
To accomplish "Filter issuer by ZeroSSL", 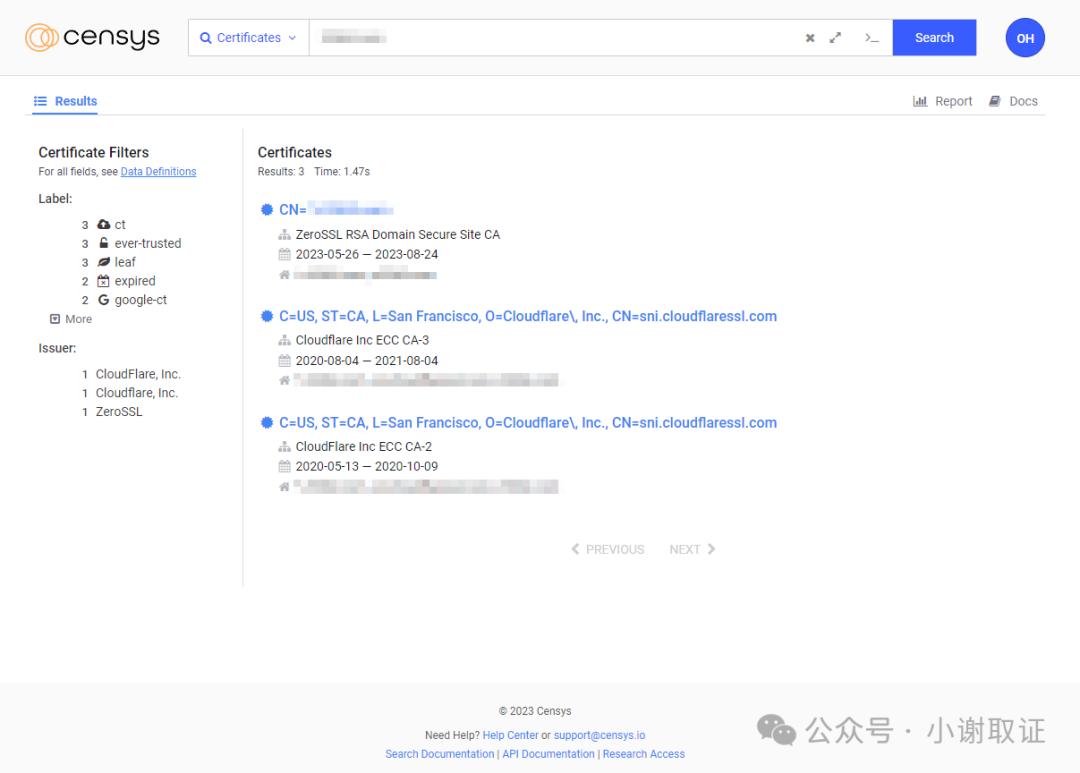I will [118, 412].
